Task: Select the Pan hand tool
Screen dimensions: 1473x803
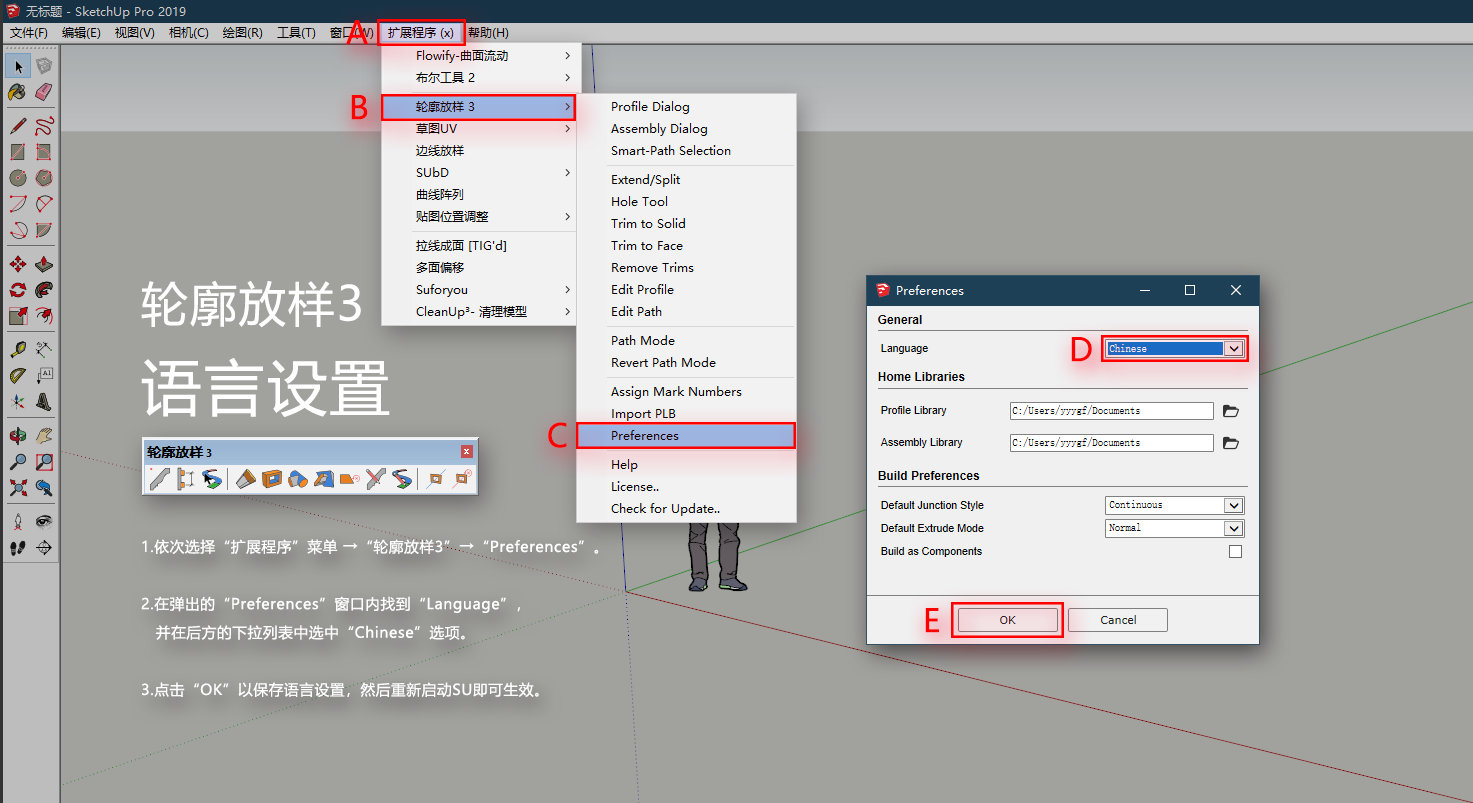Action: point(43,436)
